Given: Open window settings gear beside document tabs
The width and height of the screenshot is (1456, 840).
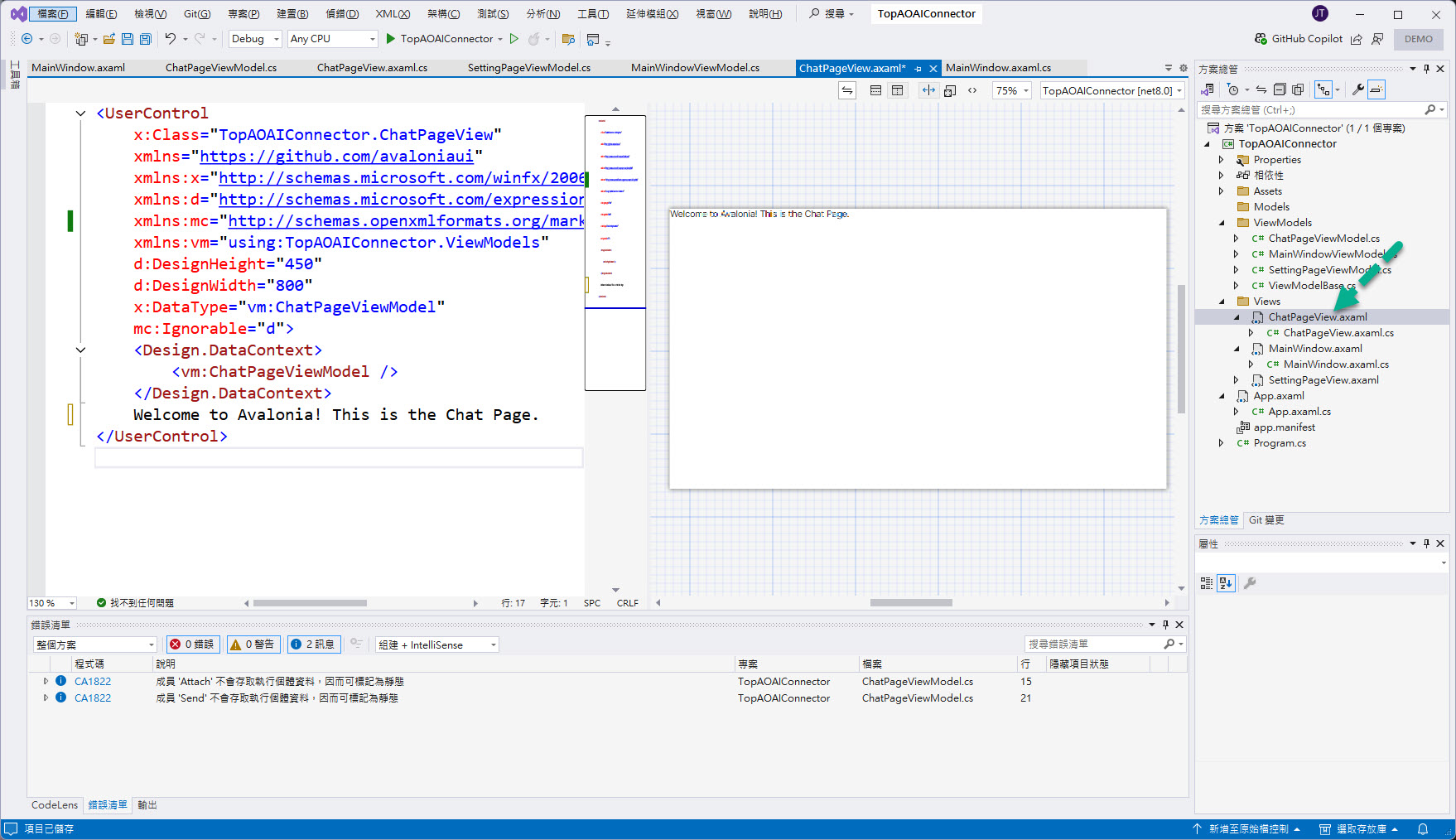Looking at the screenshot, I should tap(1184, 68).
